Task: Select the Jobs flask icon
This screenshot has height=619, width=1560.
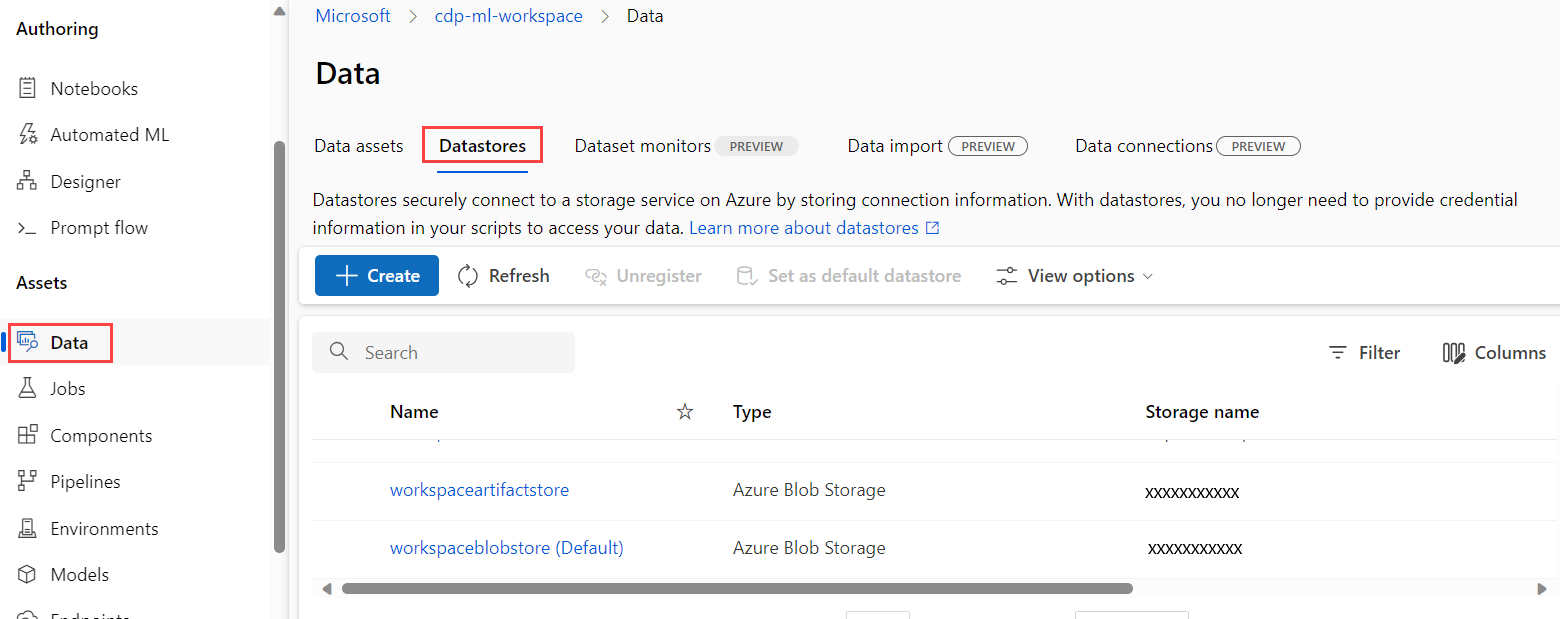Action: (x=28, y=389)
